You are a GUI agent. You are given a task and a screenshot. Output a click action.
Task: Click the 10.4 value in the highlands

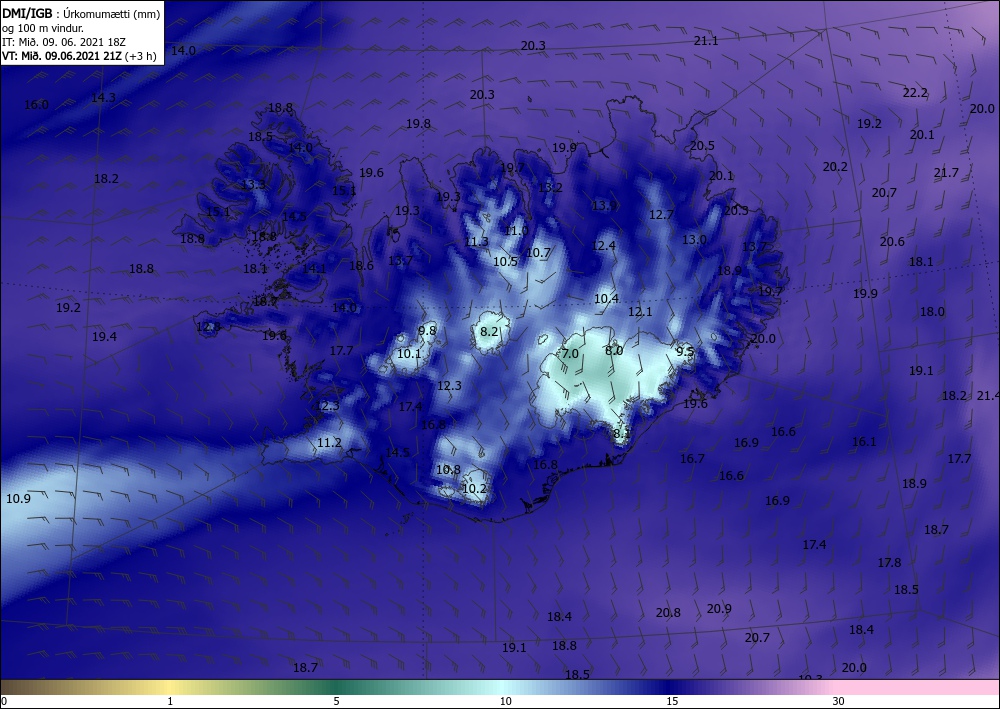[x=607, y=298]
